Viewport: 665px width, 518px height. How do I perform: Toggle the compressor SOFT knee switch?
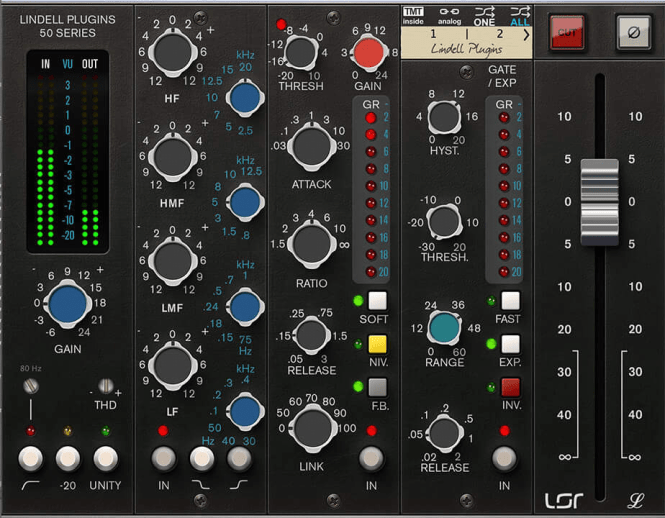[376, 301]
